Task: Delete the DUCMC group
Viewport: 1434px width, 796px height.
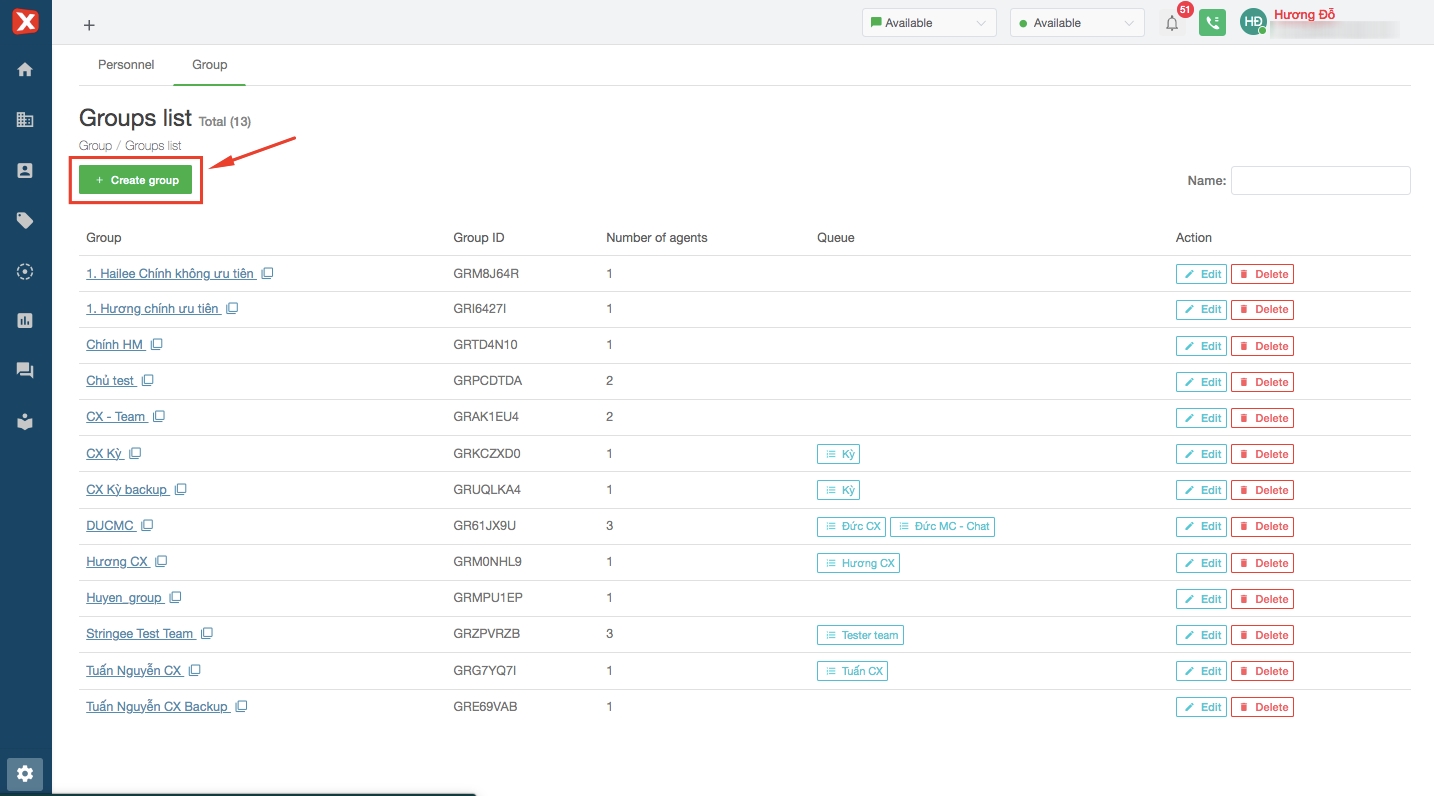Action: click(1262, 526)
